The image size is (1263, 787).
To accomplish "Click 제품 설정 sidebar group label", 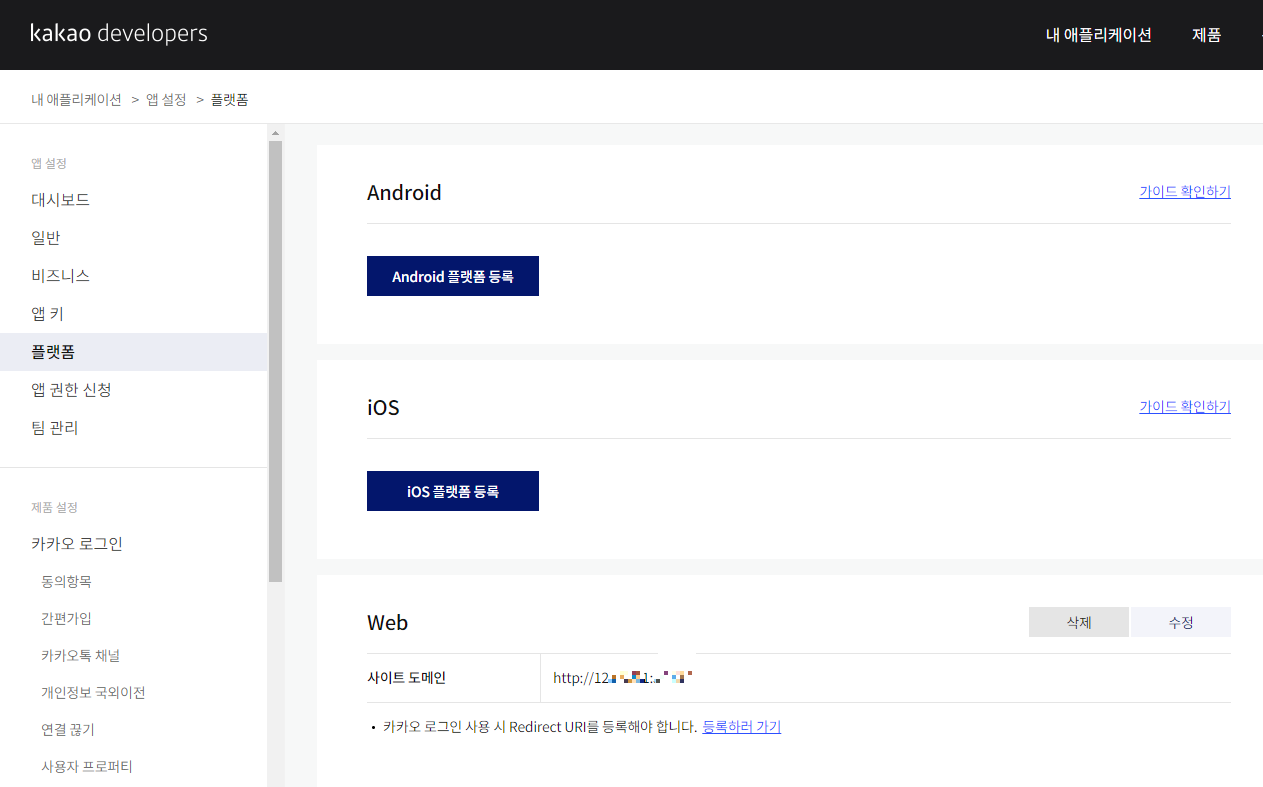I will point(54,507).
